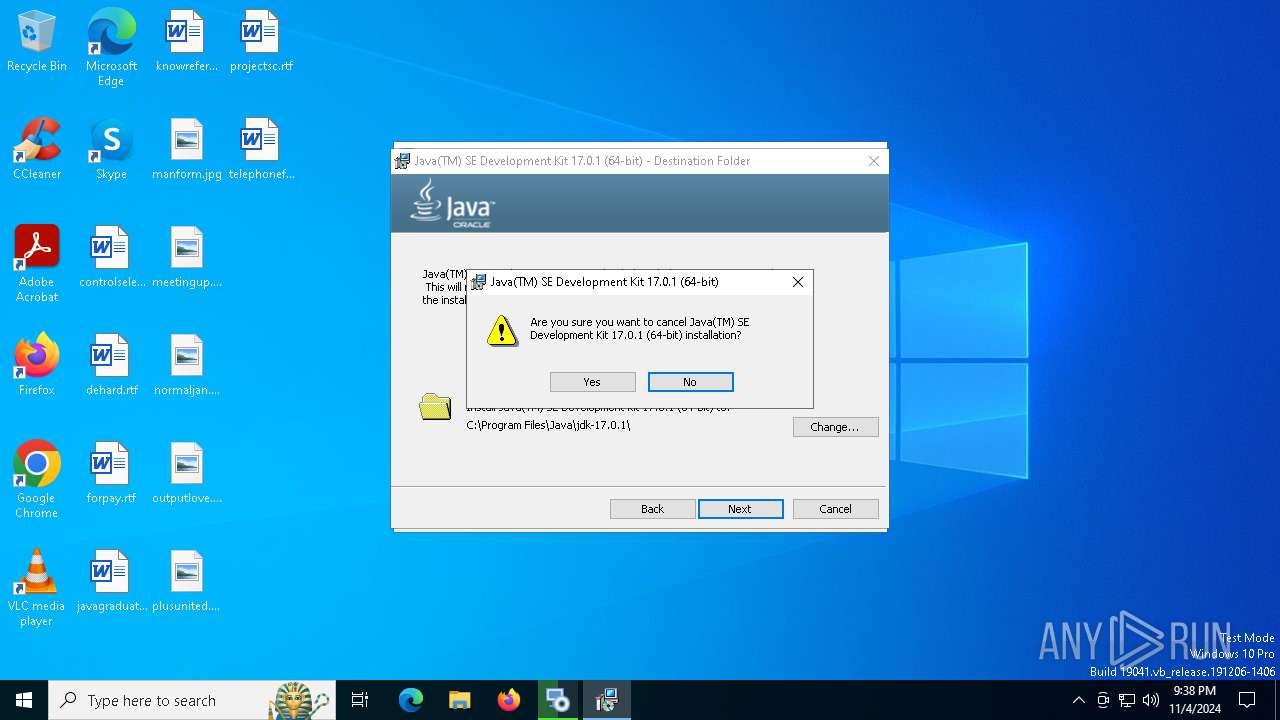Open the Microsoft Edge desktop shortcut
Image resolution: width=1280 pixels, height=720 pixels.
[111, 48]
